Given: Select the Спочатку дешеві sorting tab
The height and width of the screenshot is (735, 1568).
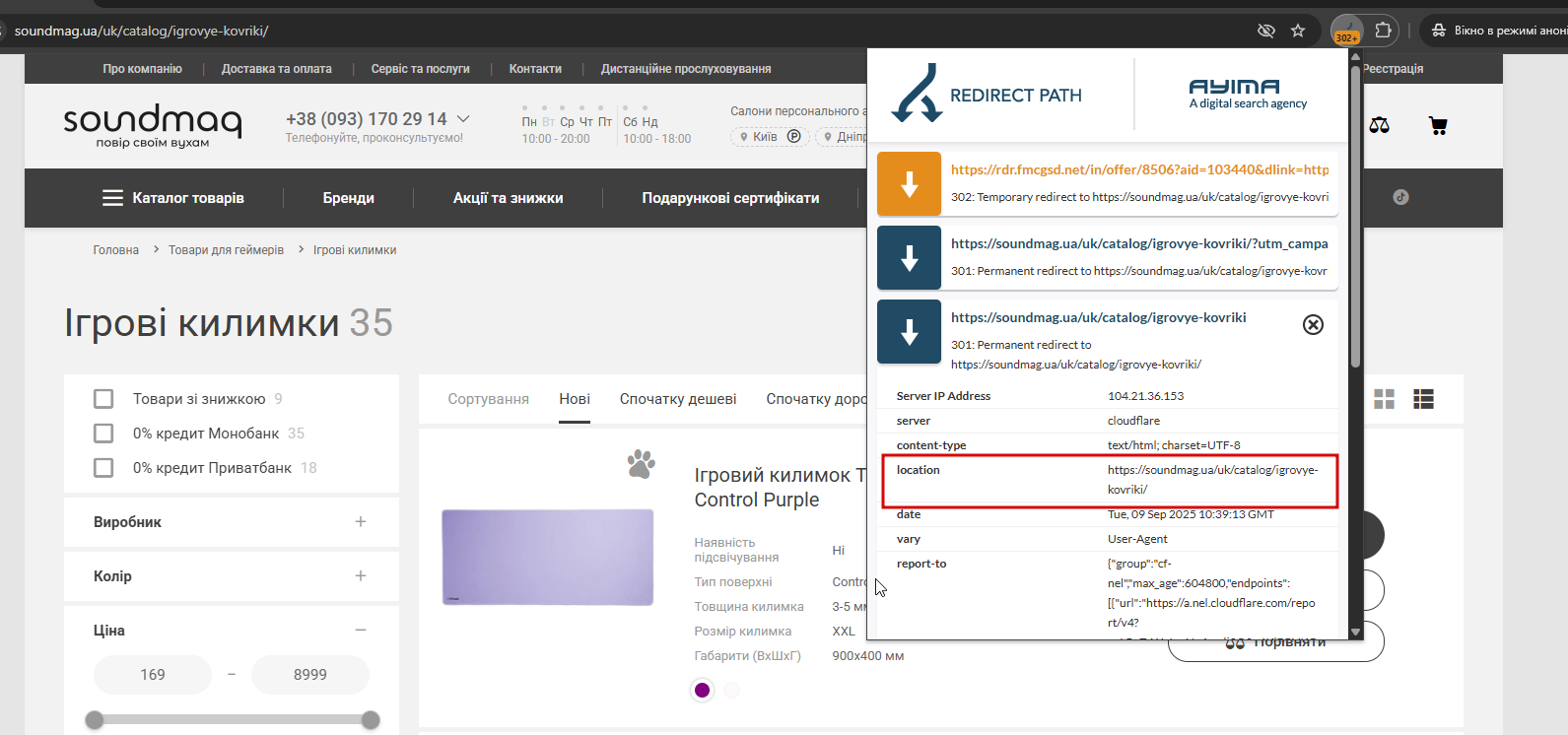Looking at the screenshot, I should point(678,399).
